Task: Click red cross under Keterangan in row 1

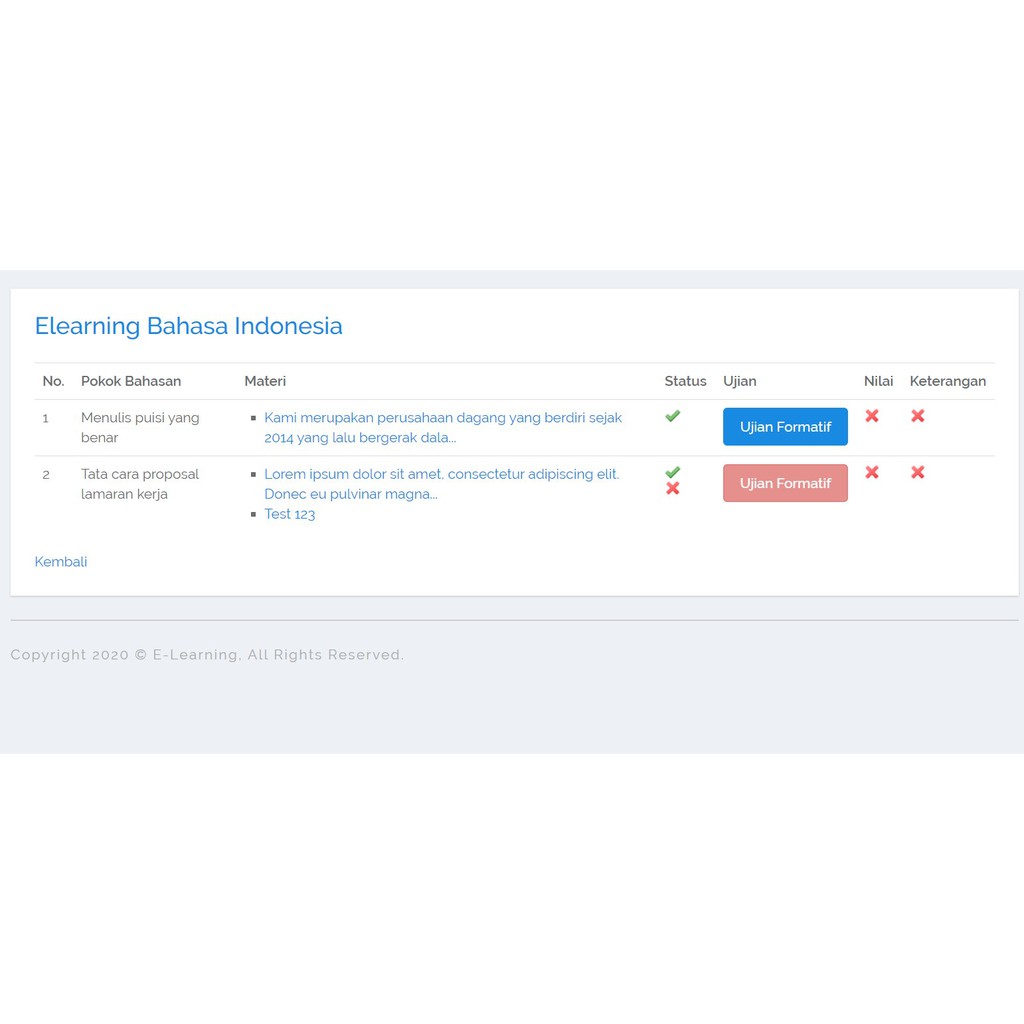Action: point(917,416)
